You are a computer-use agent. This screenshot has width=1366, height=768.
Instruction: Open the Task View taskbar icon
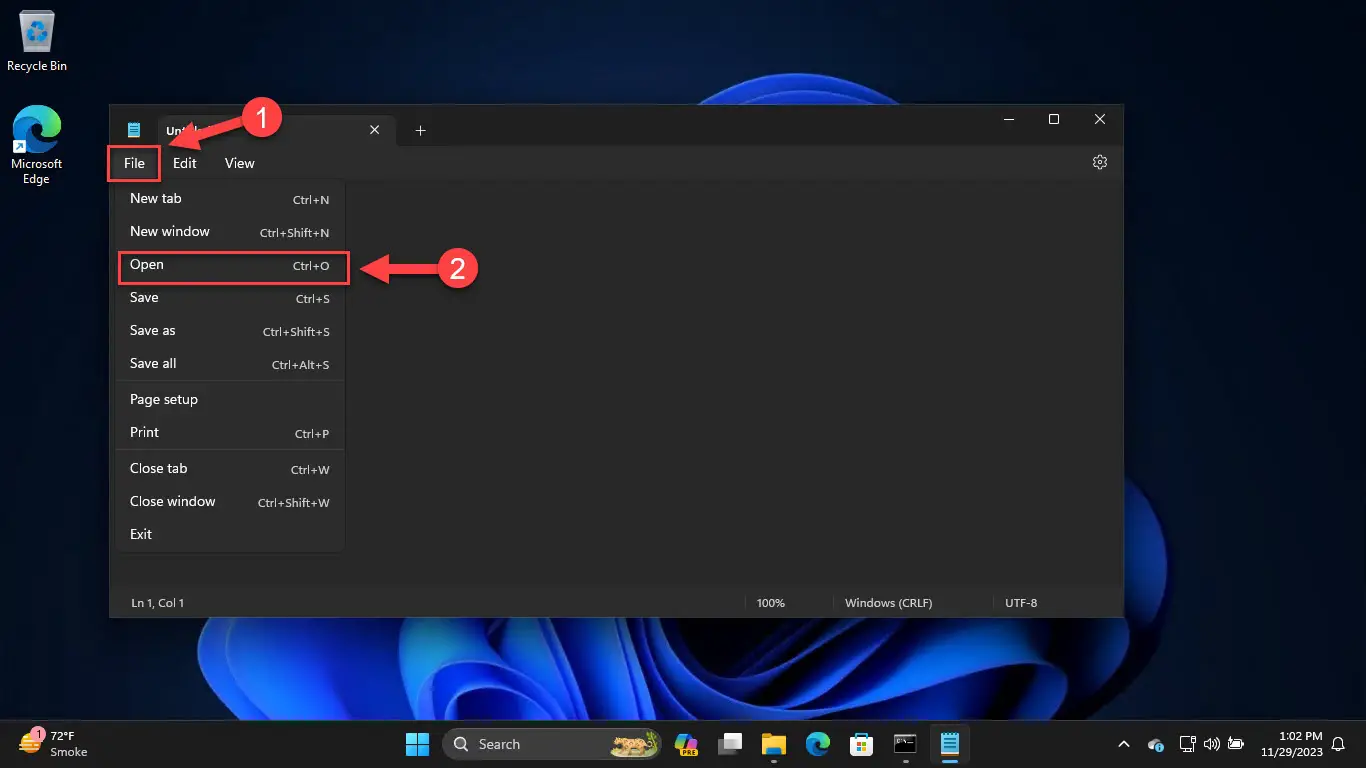[x=730, y=744]
